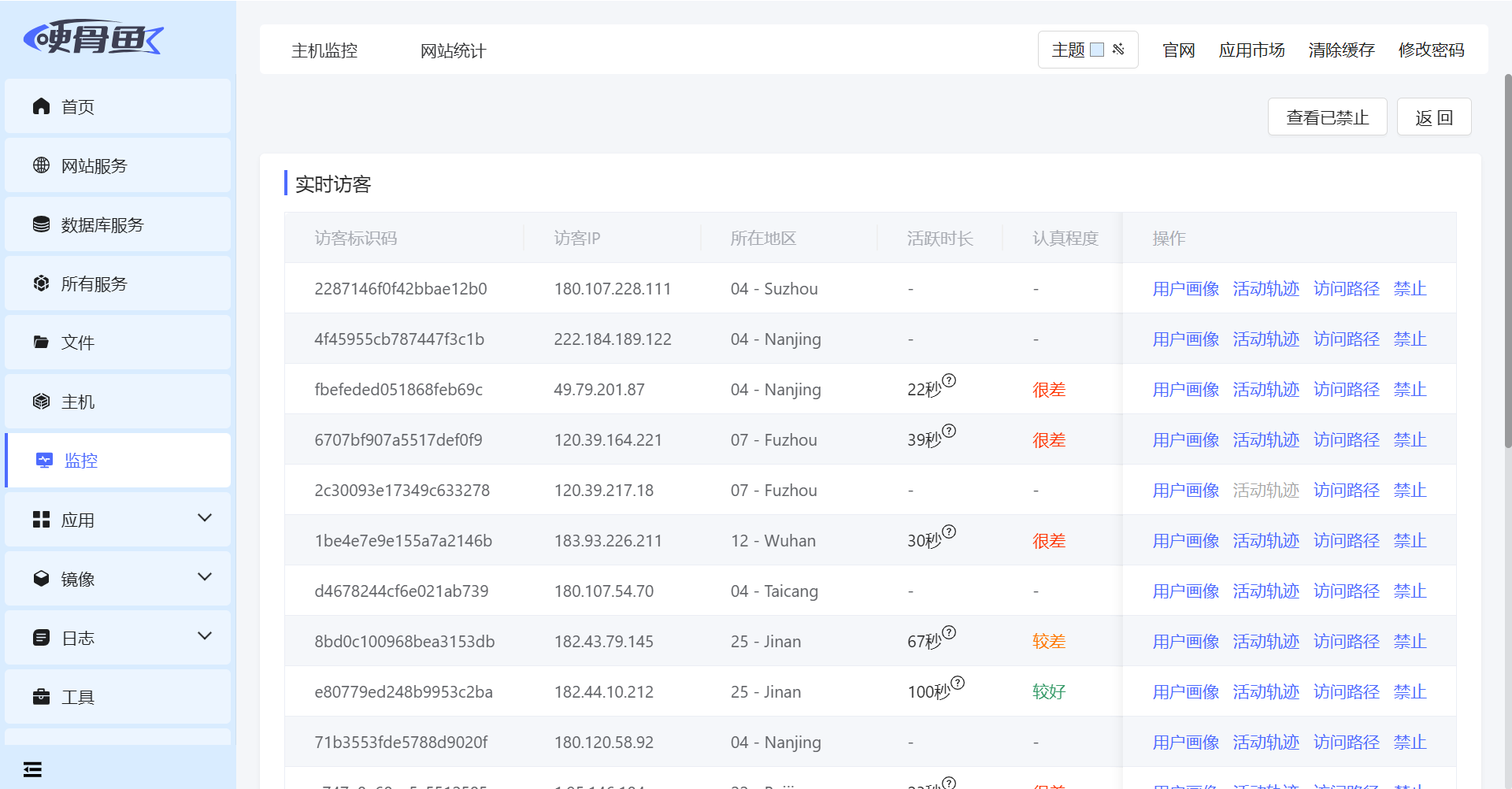Click the home icon beside 首页

click(41, 106)
